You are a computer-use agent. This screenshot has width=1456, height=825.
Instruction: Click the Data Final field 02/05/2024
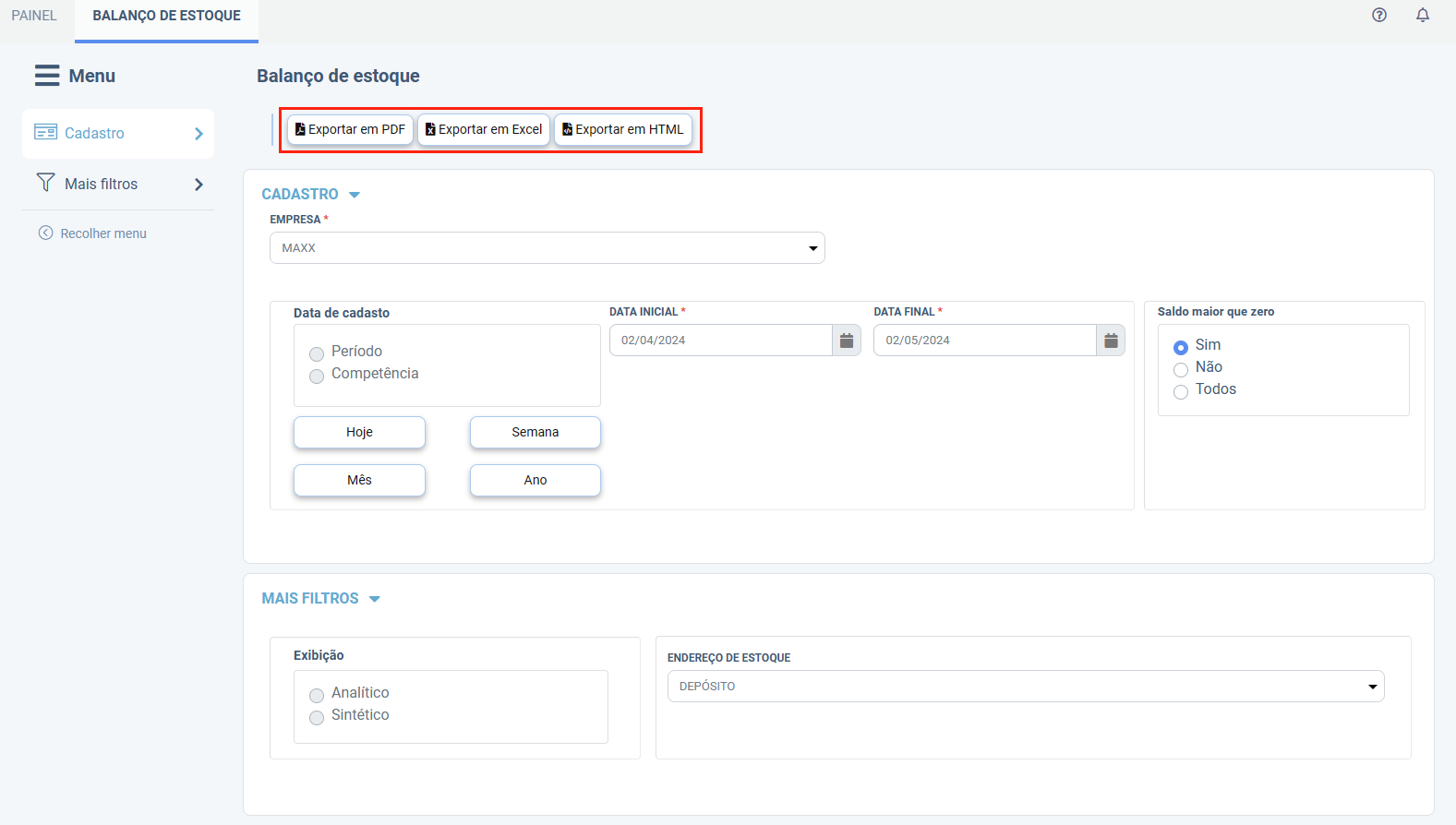tap(985, 341)
